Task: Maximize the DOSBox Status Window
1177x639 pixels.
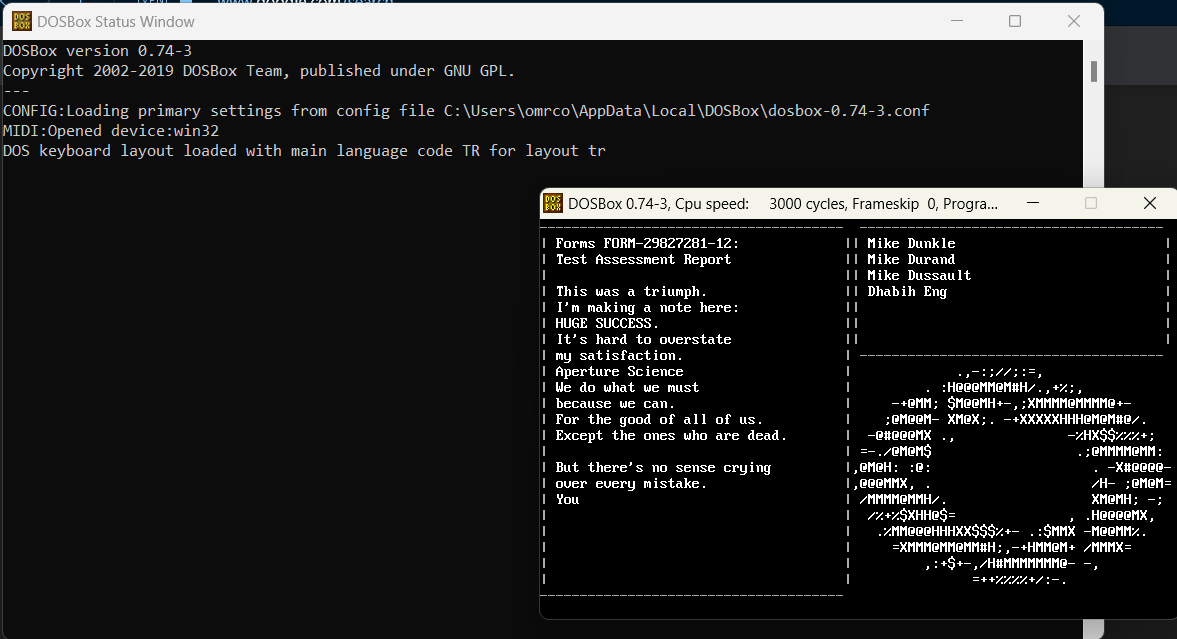Action: click(1015, 21)
